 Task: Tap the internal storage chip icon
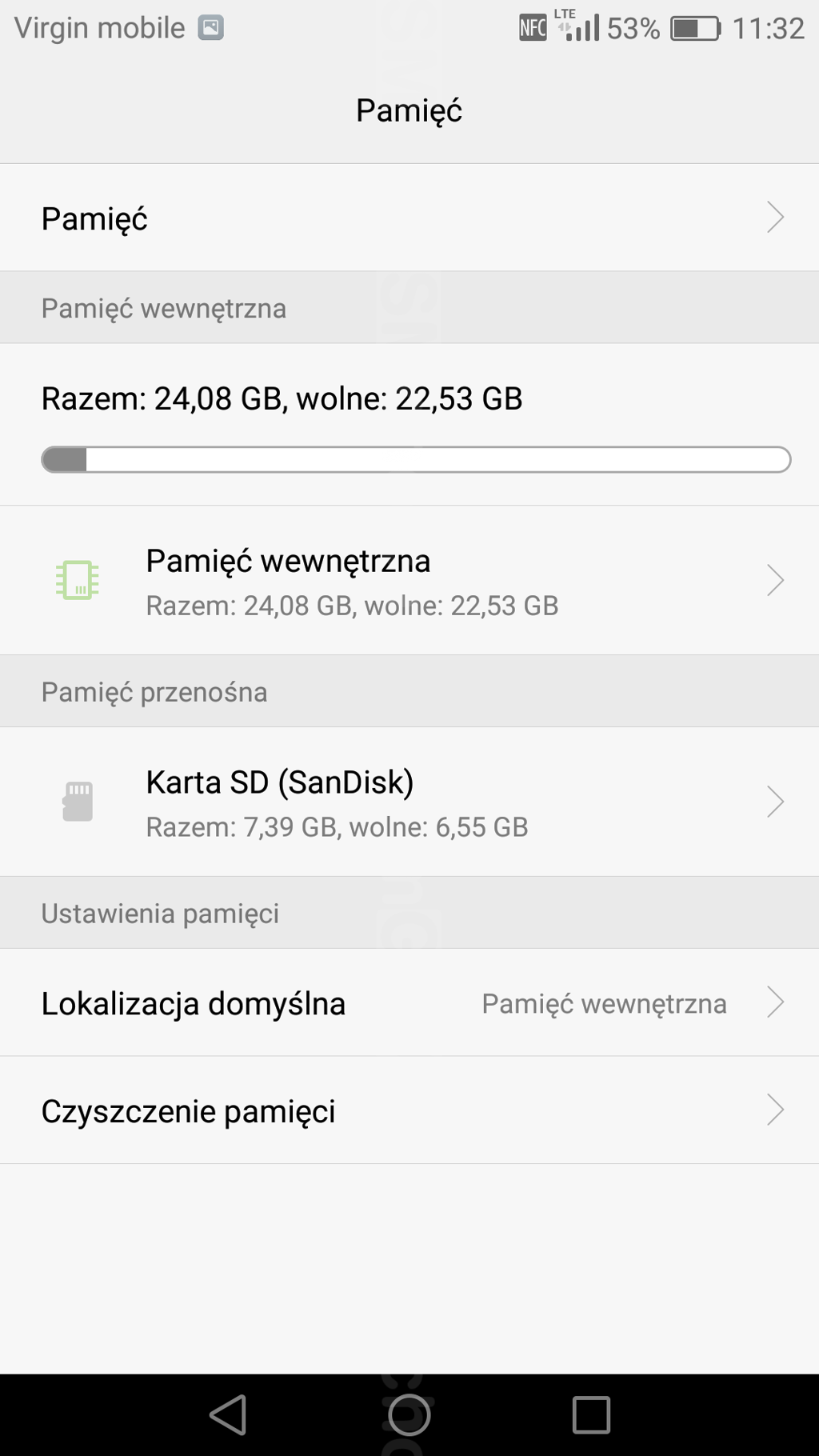tap(78, 580)
